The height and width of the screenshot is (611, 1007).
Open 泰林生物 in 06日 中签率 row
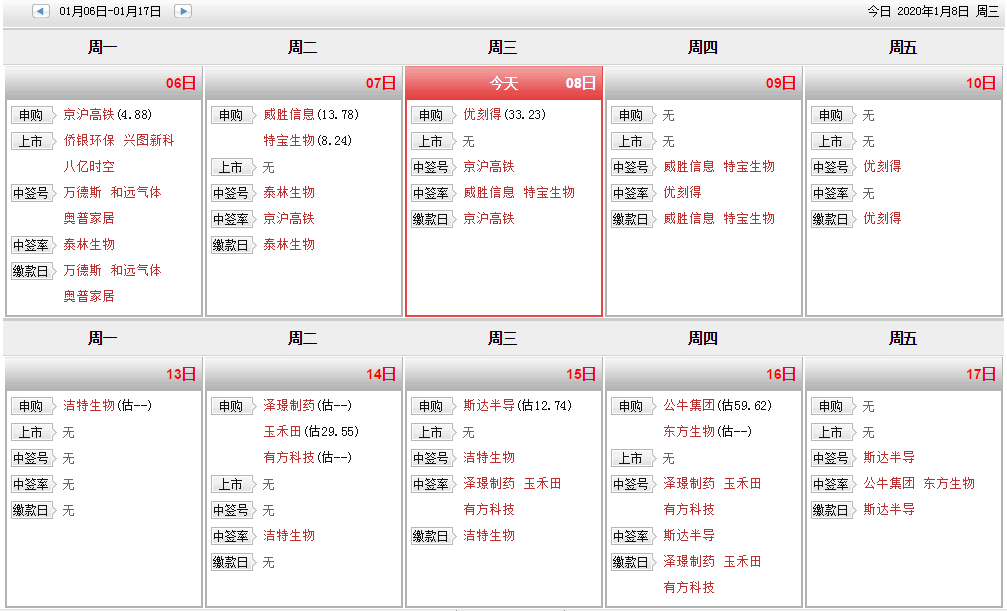pos(89,244)
